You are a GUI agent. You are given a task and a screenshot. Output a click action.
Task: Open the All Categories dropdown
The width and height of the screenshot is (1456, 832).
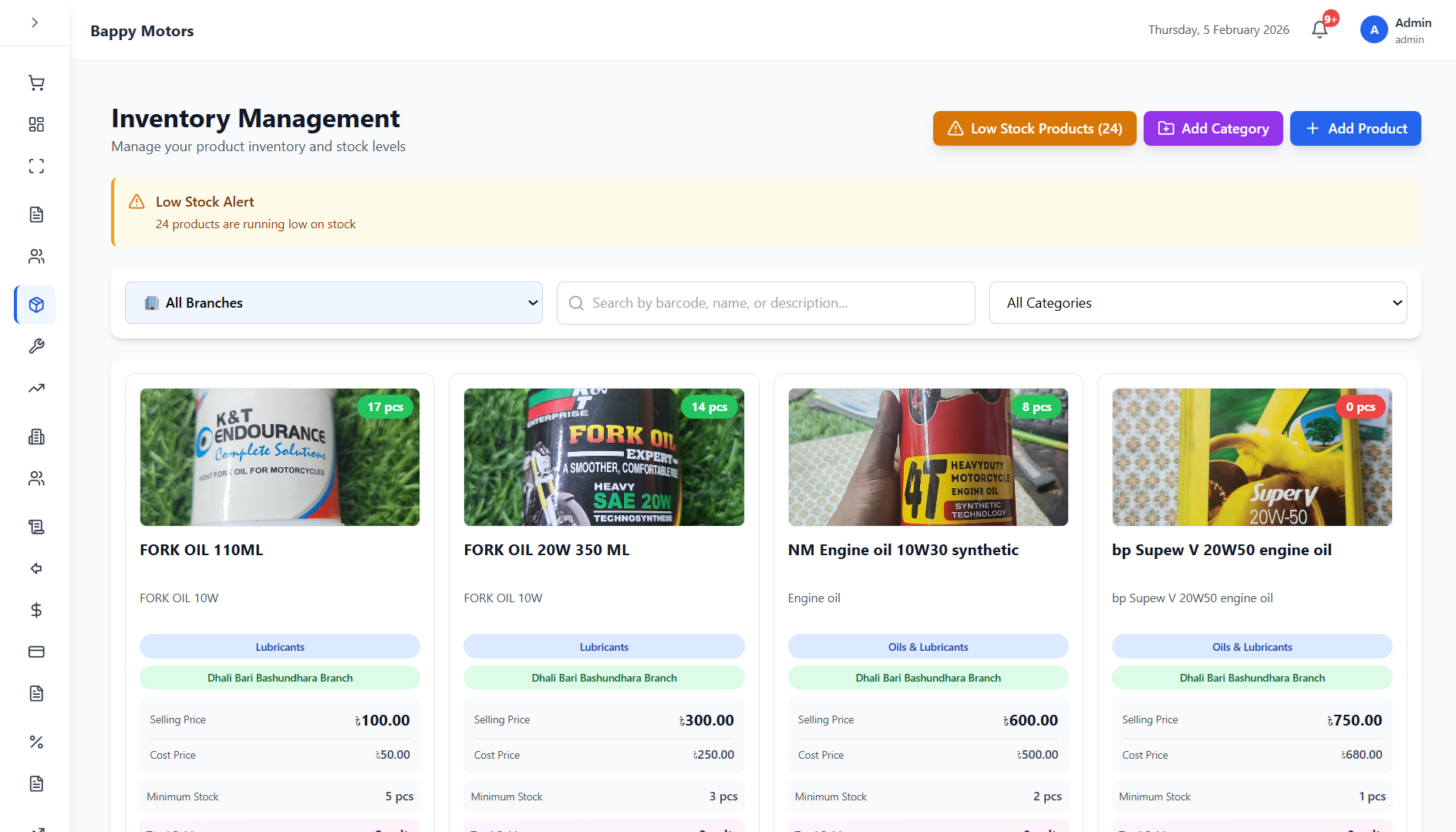coord(1198,303)
